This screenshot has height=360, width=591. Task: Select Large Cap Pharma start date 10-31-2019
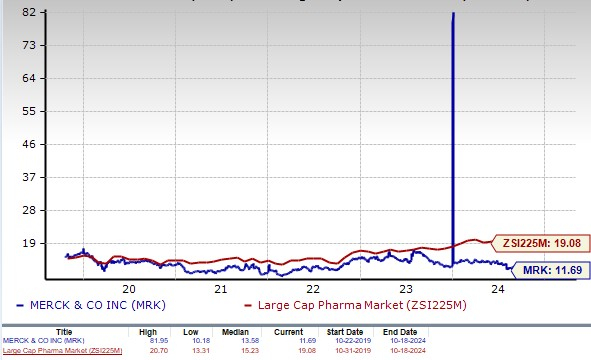(x=353, y=351)
